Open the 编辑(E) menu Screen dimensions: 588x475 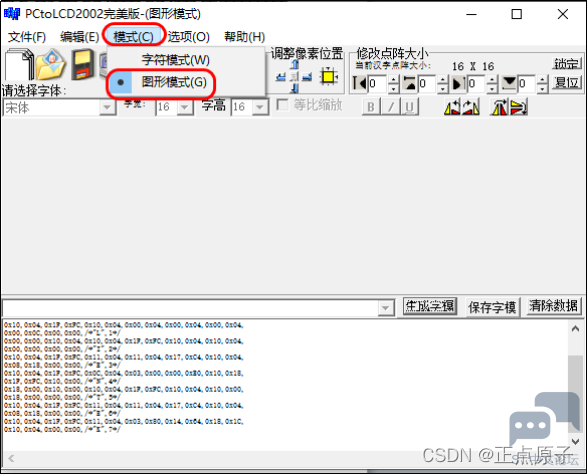[x=80, y=37]
